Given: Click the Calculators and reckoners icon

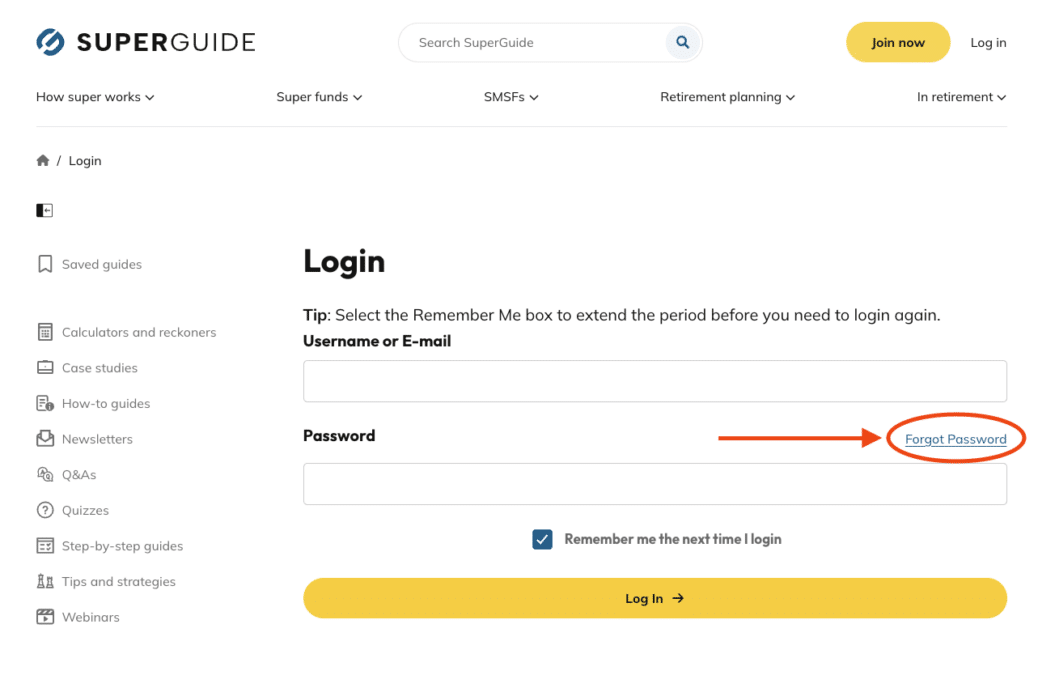Looking at the screenshot, I should pyautogui.click(x=45, y=332).
